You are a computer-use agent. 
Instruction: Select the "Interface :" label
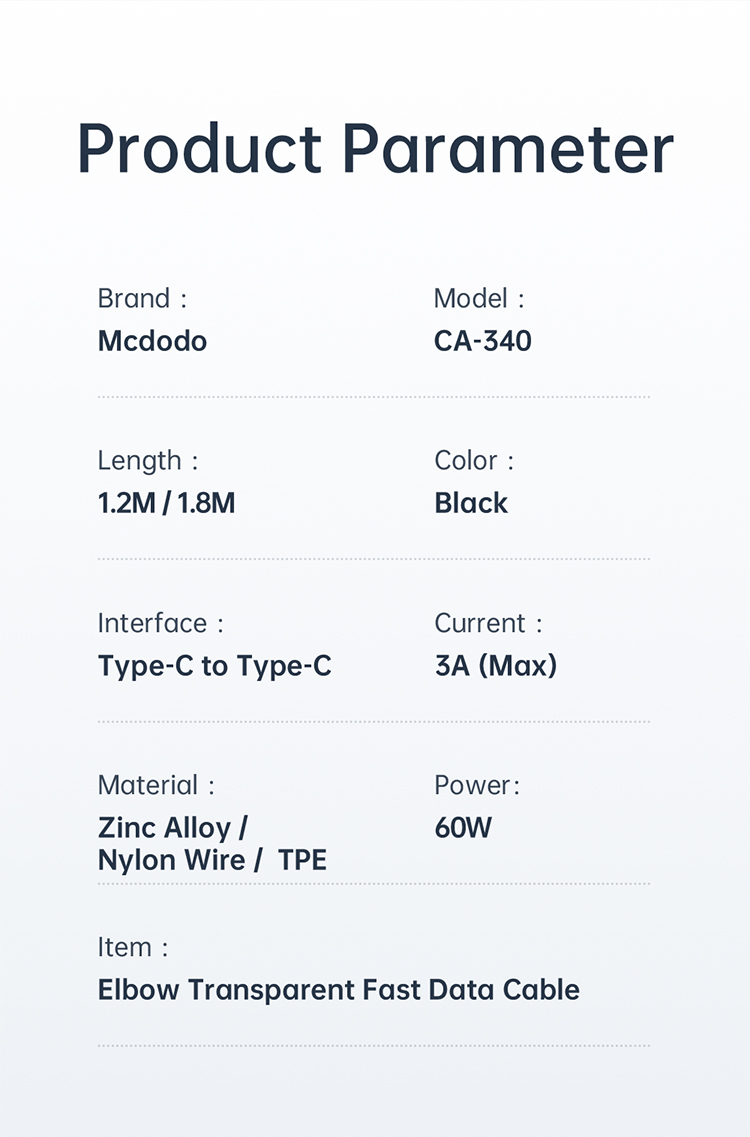[160, 623]
